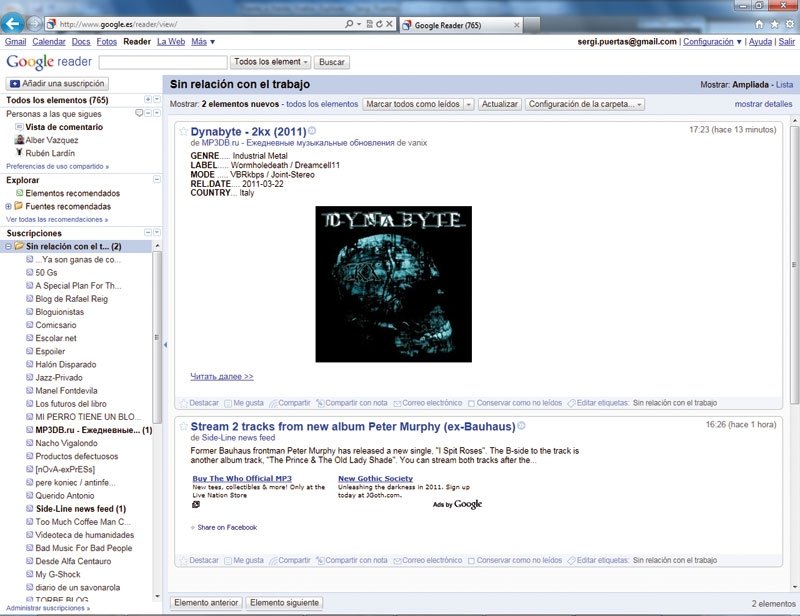Open Calendar from the Google bar
Viewport: 800px width, 616px height.
(x=49, y=42)
